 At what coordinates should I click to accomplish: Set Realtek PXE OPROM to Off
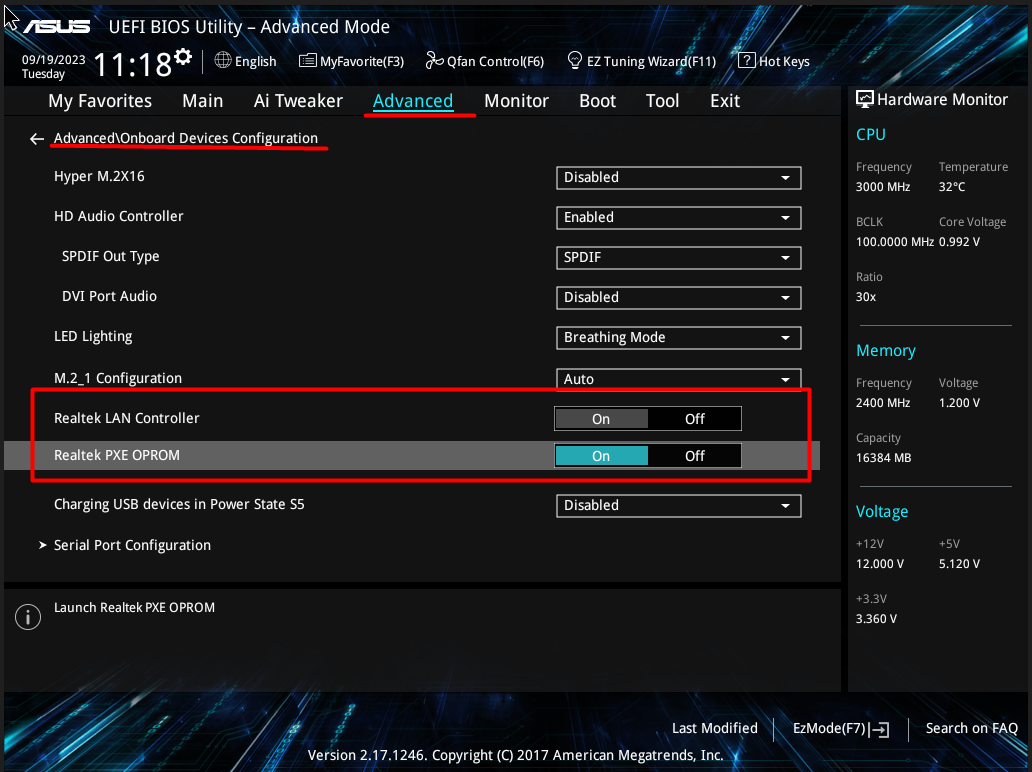click(x=694, y=456)
